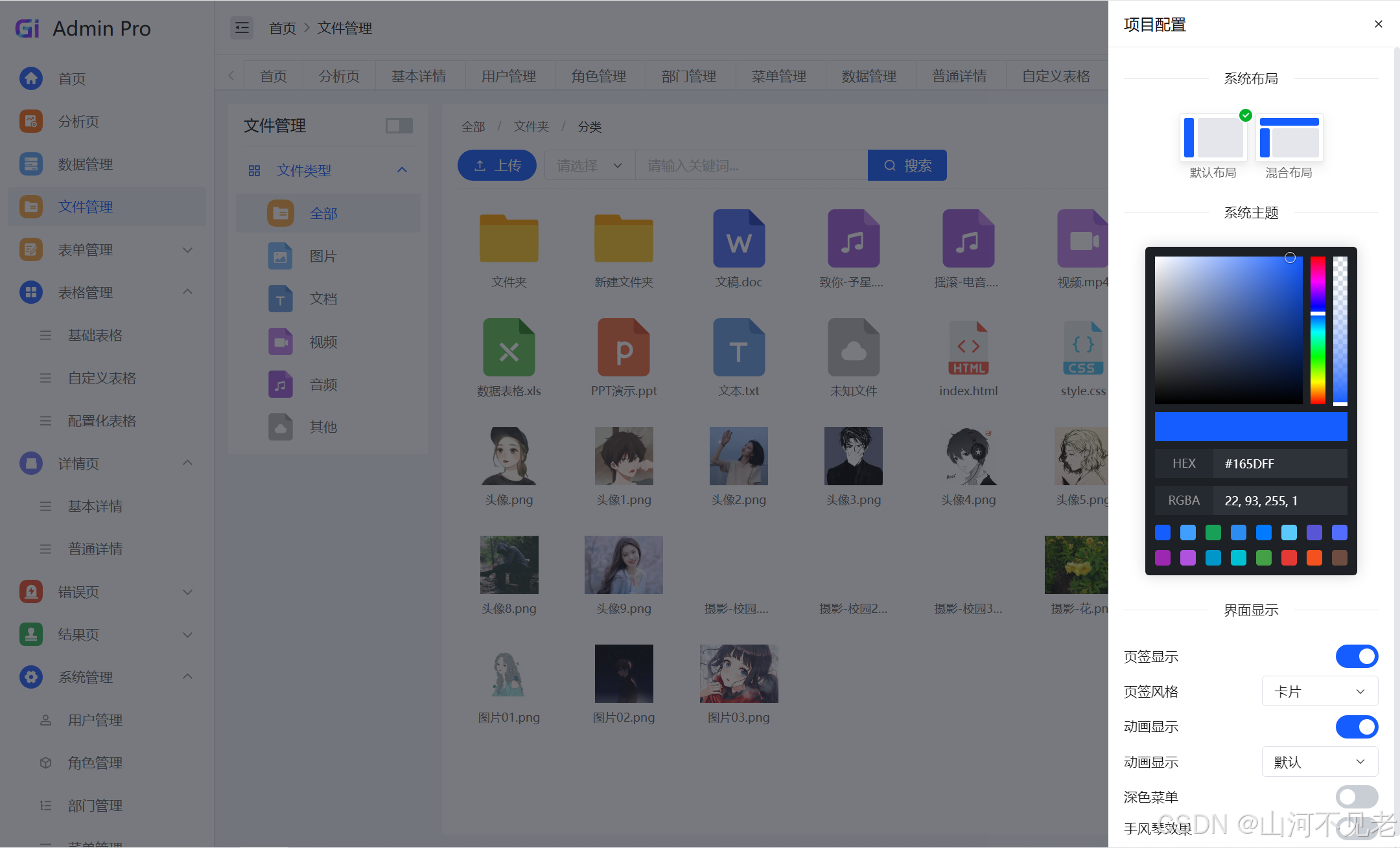Click the 搜索 search button
1400x848 pixels.
pos(907,166)
